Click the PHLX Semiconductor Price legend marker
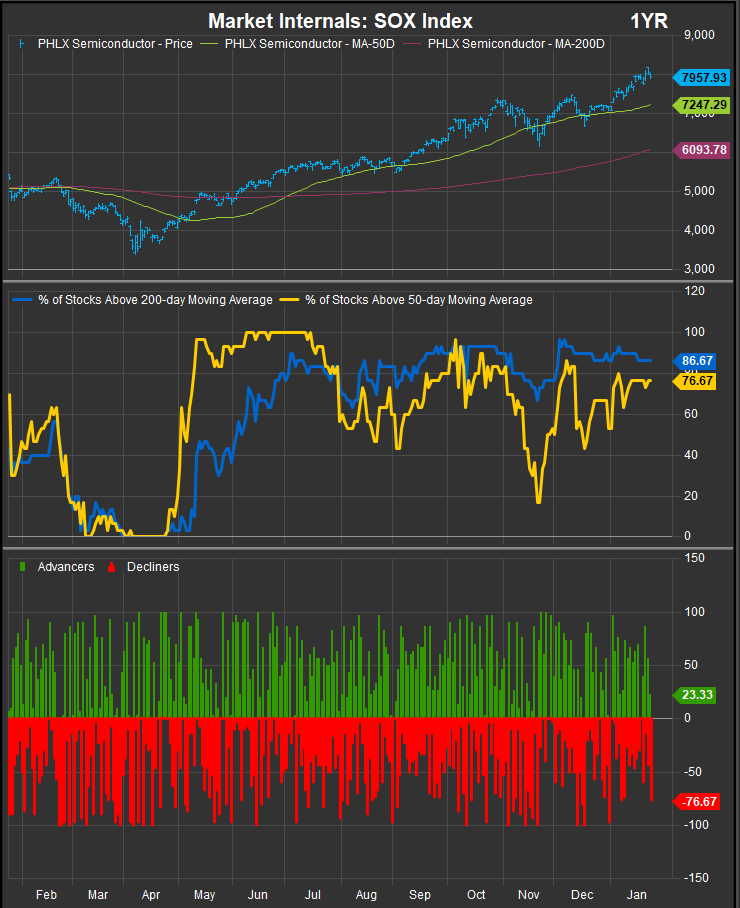The height and width of the screenshot is (908, 740). coord(23,43)
